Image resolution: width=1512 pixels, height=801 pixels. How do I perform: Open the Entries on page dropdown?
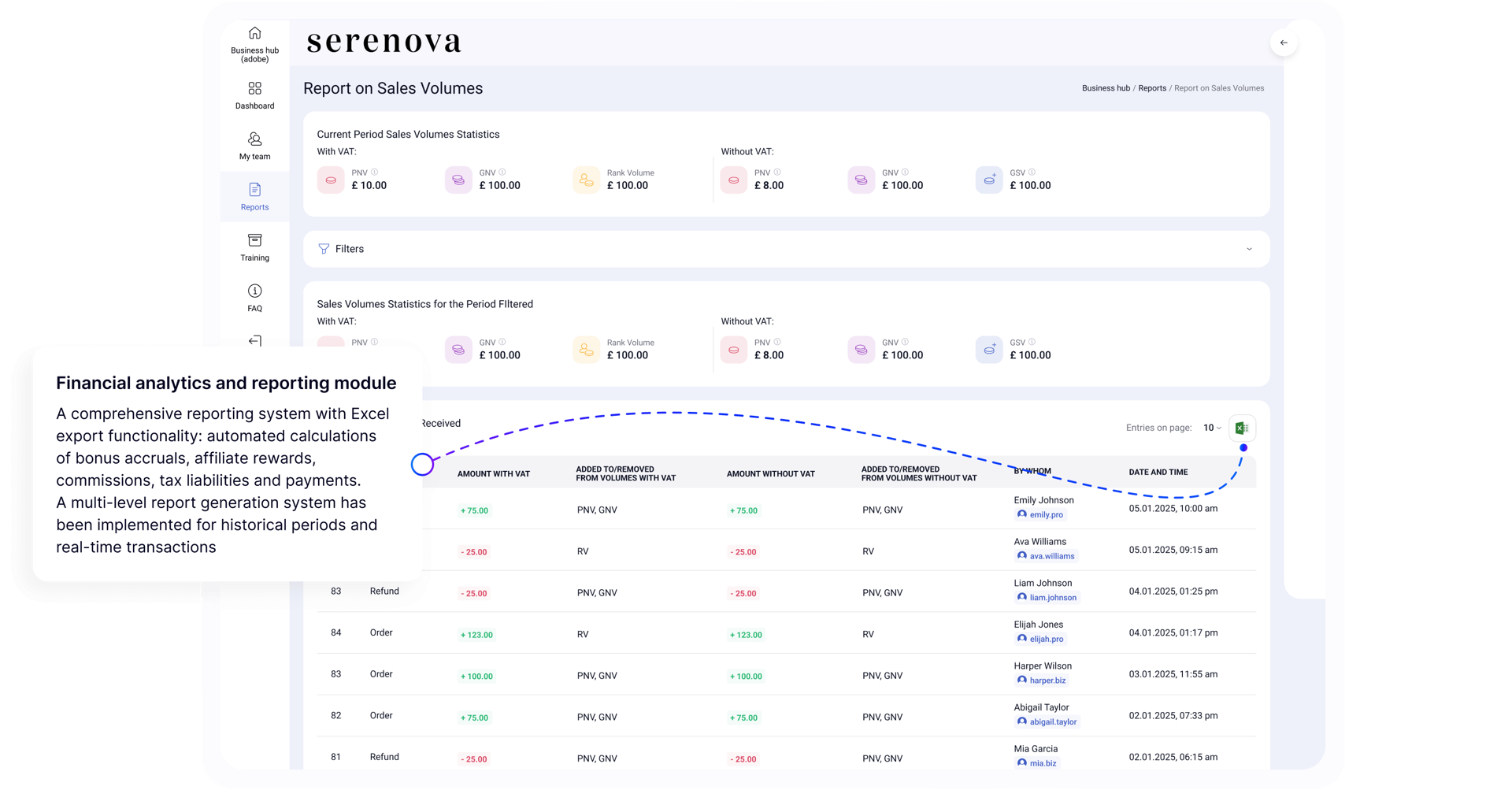click(x=1212, y=428)
